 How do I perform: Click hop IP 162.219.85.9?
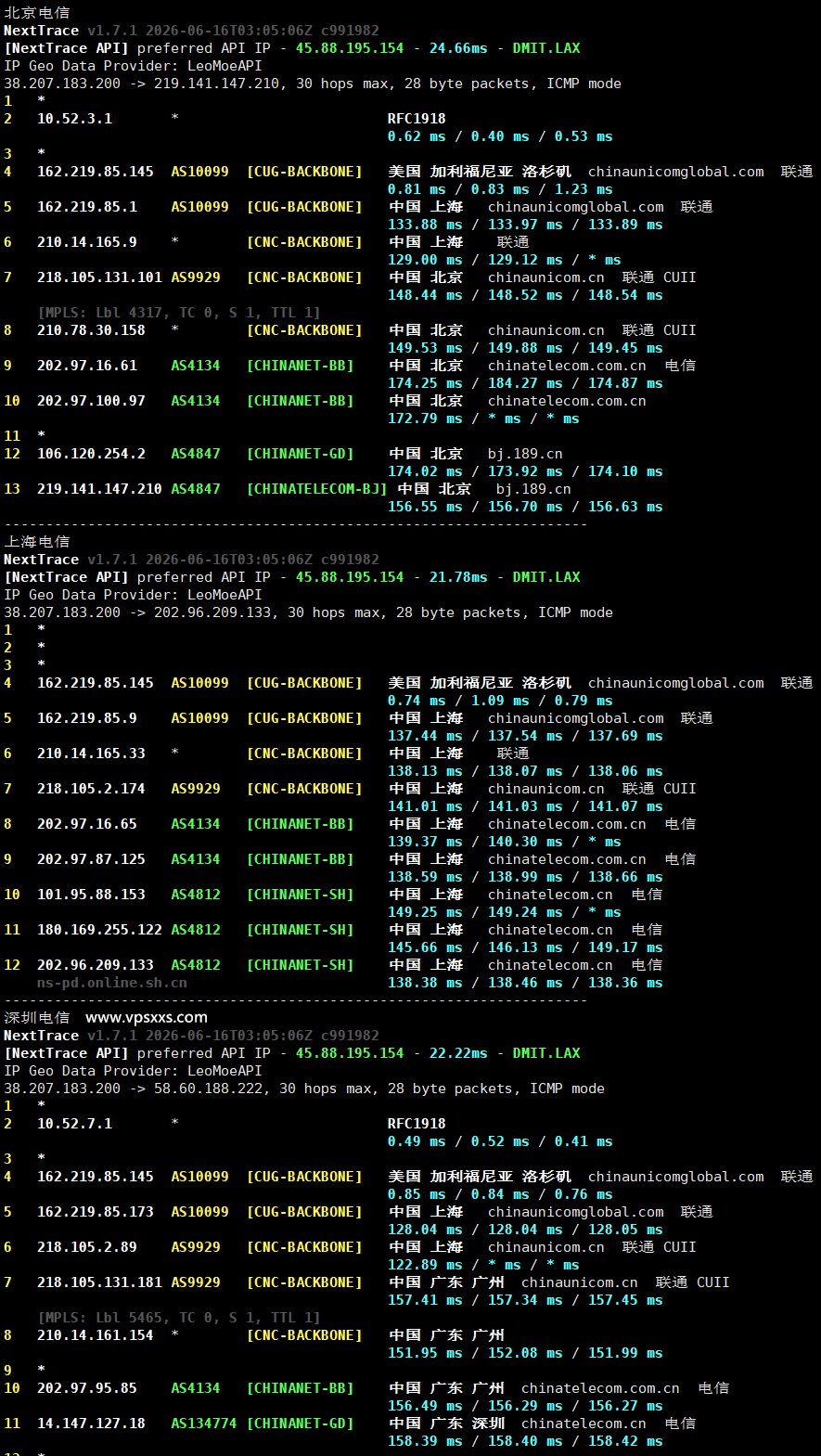(x=87, y=718)
